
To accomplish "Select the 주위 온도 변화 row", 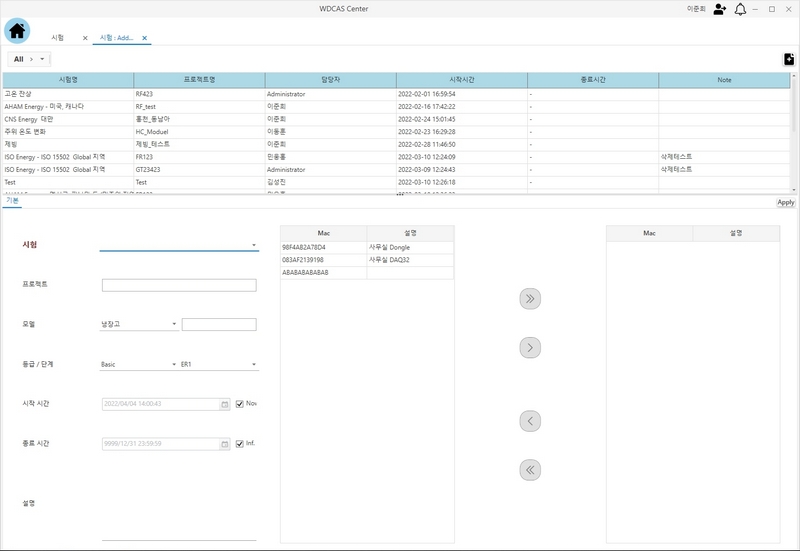I will 396,132.
